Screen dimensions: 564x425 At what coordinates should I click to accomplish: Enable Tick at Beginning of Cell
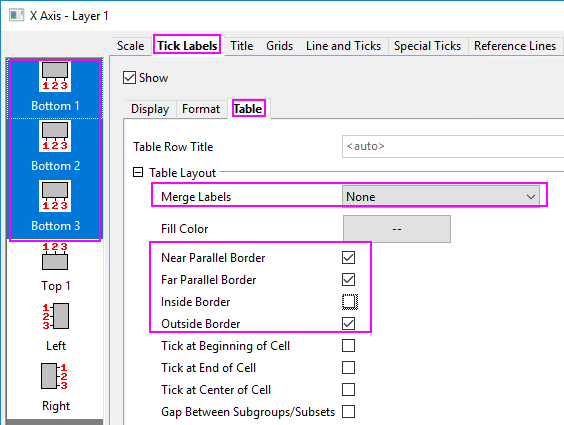coord(348,346)
